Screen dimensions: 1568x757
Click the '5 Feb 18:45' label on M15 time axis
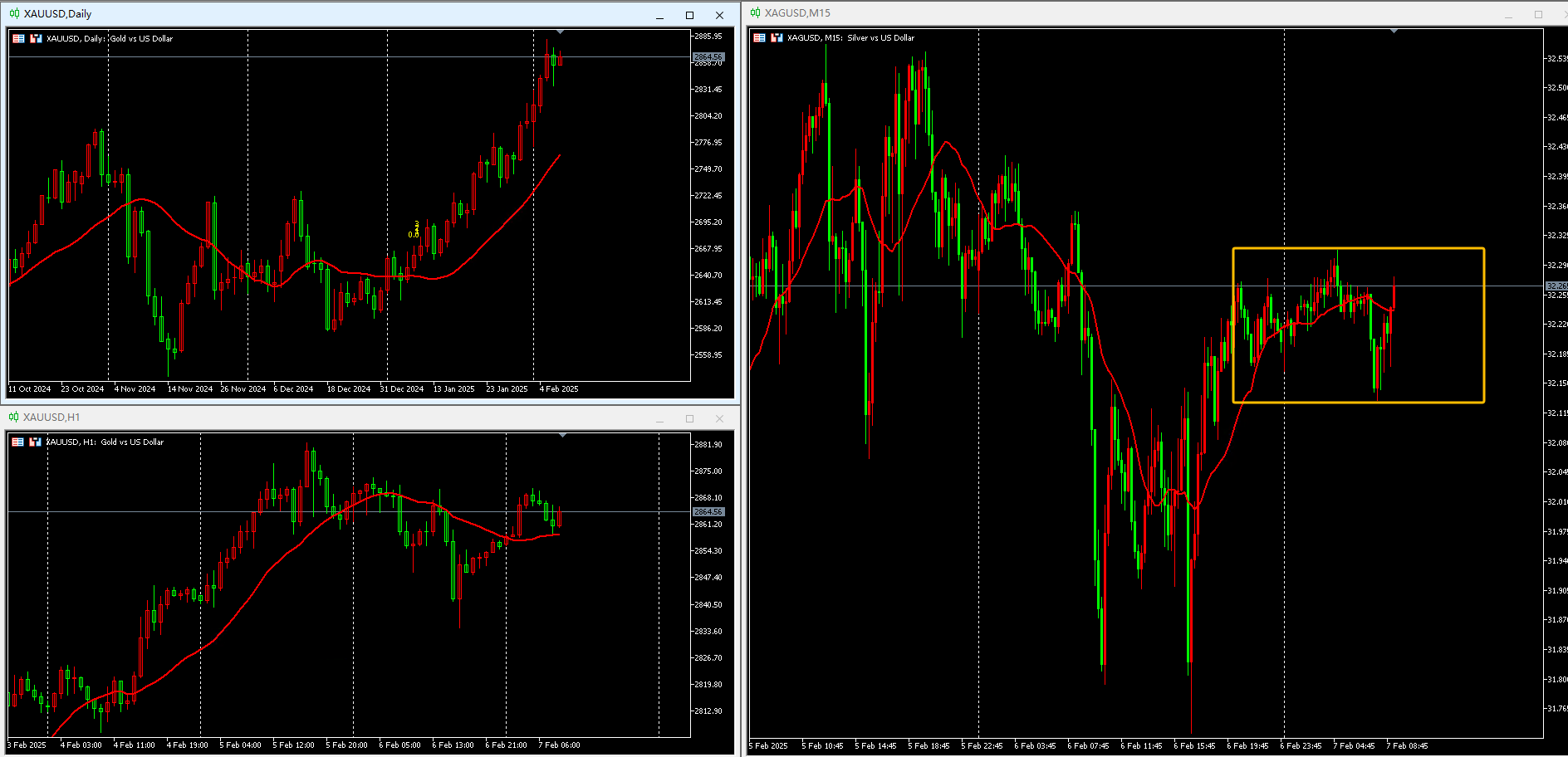click(929, 745)
